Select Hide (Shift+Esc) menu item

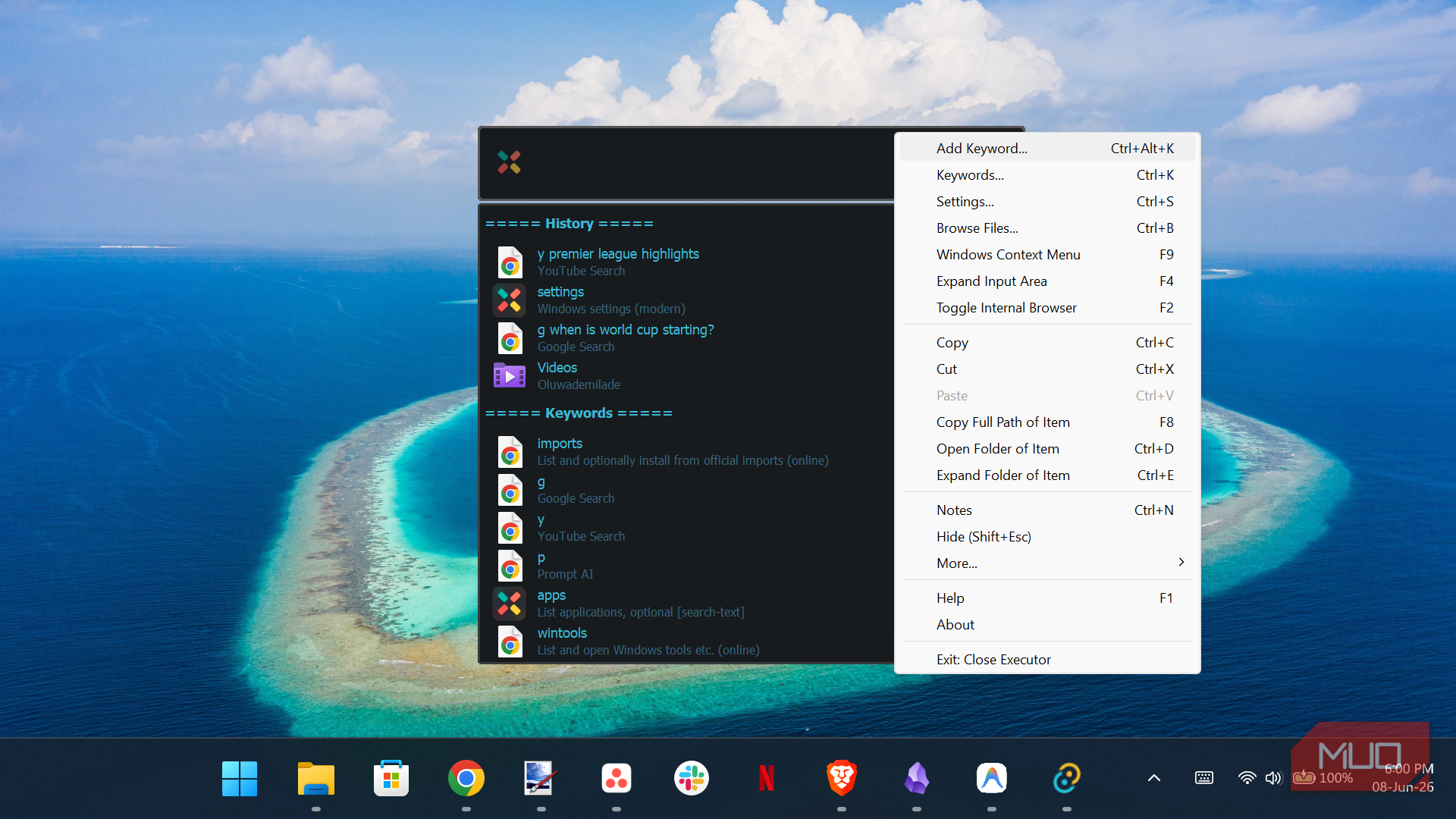(x=1048, y=537)
